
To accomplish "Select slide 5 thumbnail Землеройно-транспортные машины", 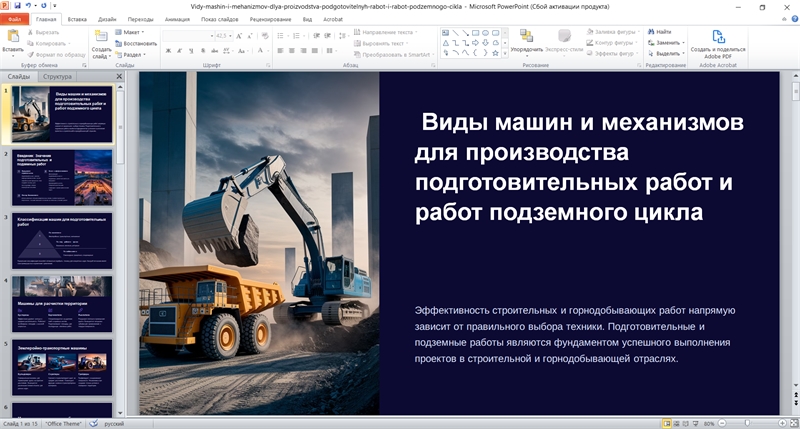I will point(62,367).
